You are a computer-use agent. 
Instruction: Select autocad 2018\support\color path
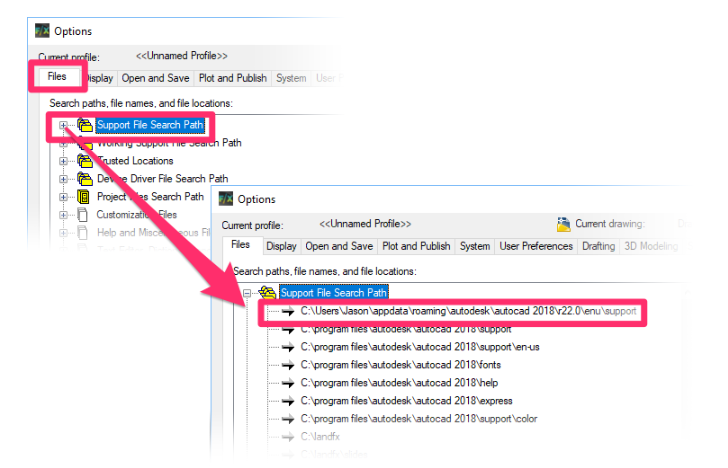[x=419, y=419]
